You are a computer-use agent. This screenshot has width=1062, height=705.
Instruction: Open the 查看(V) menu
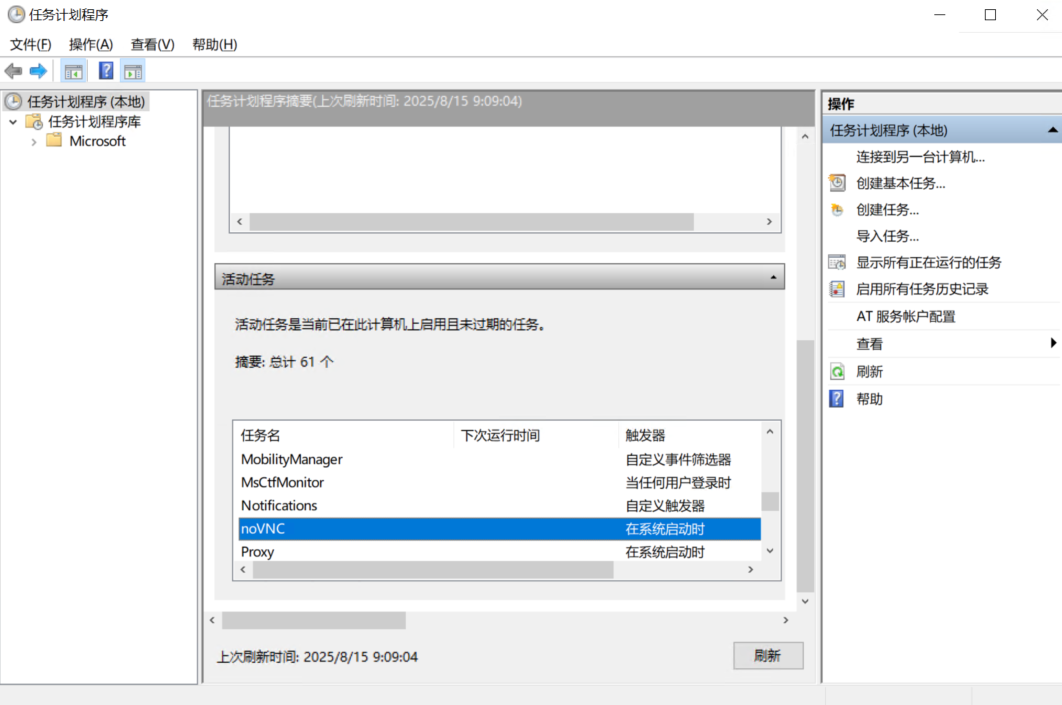coord(152,45)
